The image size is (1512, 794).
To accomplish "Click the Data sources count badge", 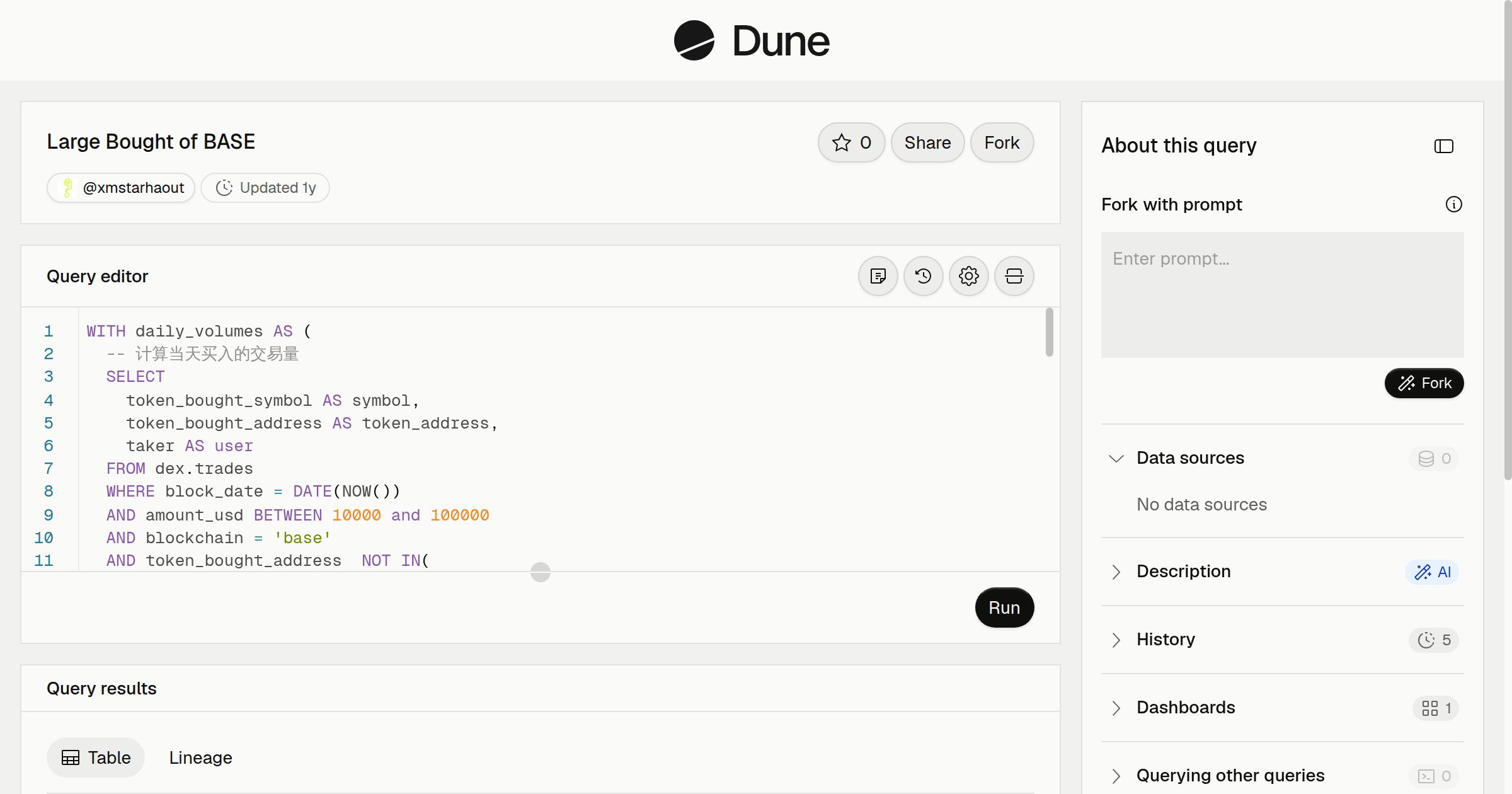I will [1434, 459].
